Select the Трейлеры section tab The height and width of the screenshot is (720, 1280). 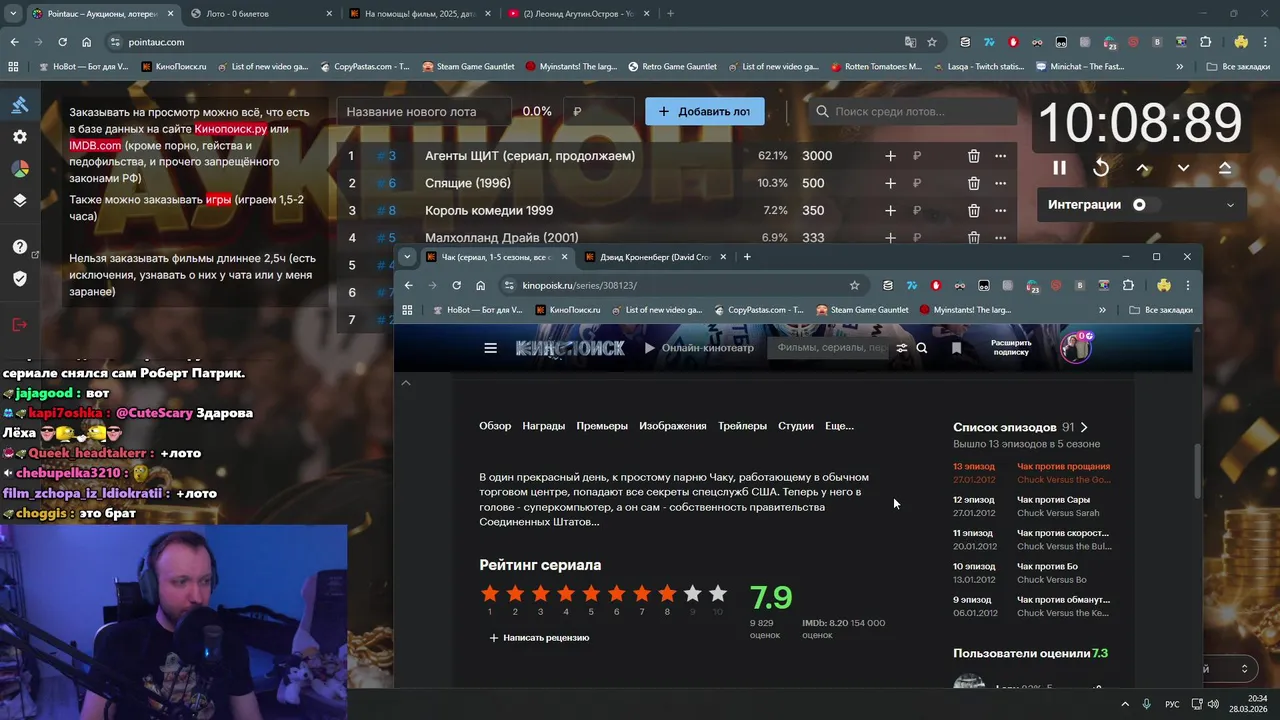click(742, 426)
